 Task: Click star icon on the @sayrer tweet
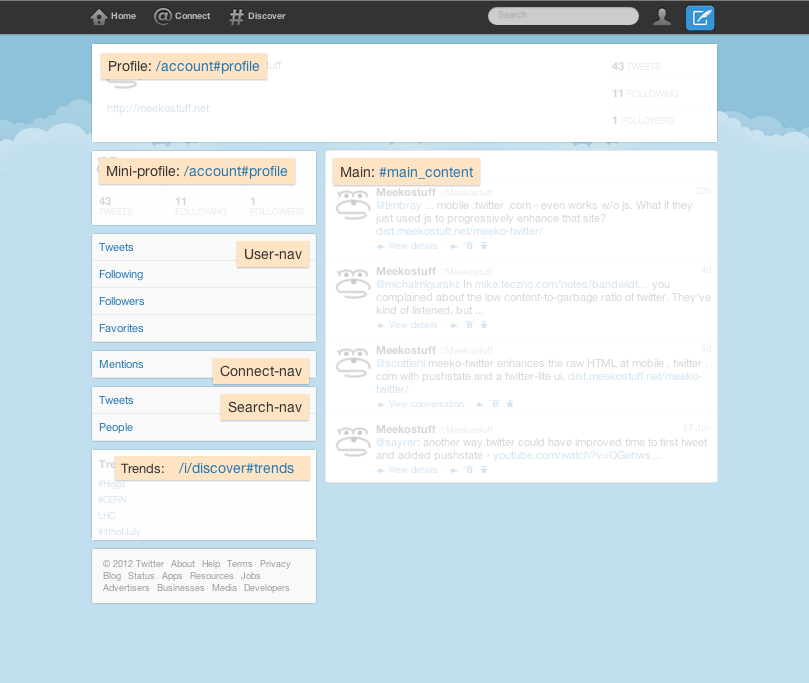click(x=484, y=470)
